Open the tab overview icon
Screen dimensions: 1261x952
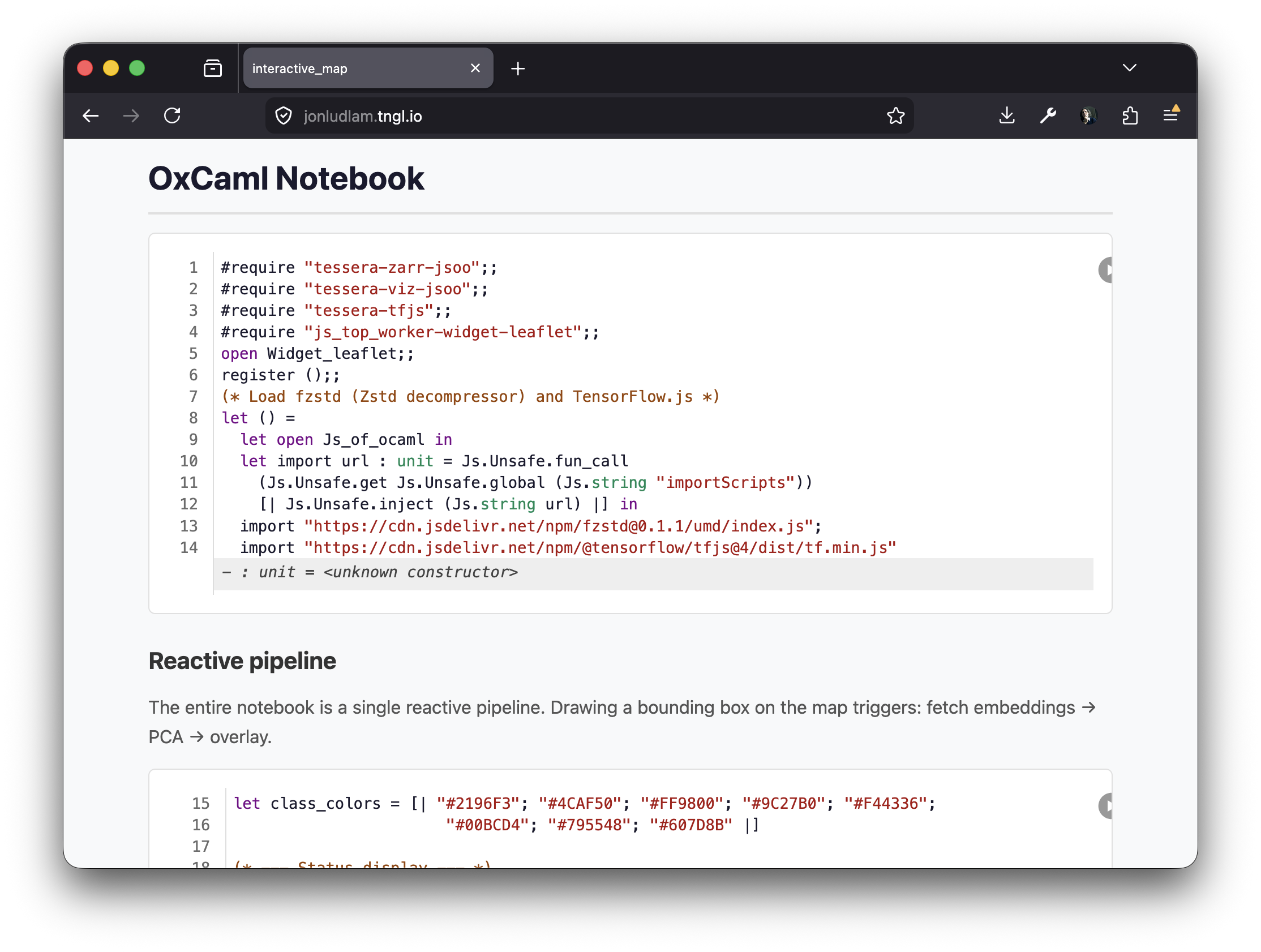click(213, 69)
